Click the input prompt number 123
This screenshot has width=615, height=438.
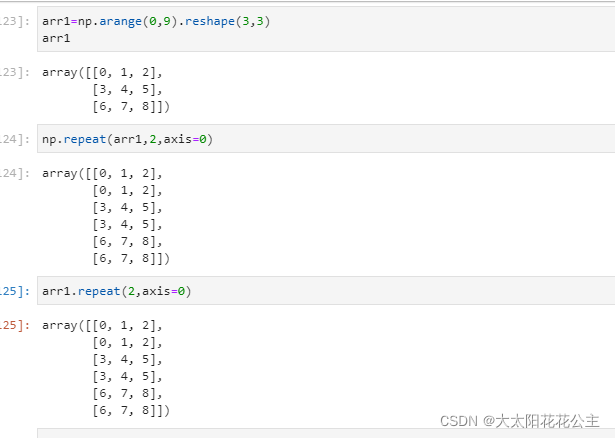(14, 21)
